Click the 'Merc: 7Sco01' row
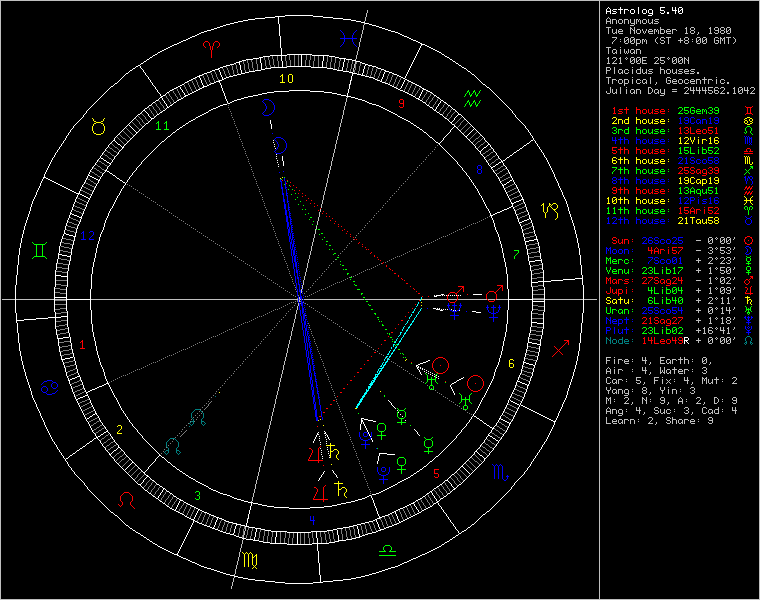This screenshot has width=760, height=600. click(680, 261)
